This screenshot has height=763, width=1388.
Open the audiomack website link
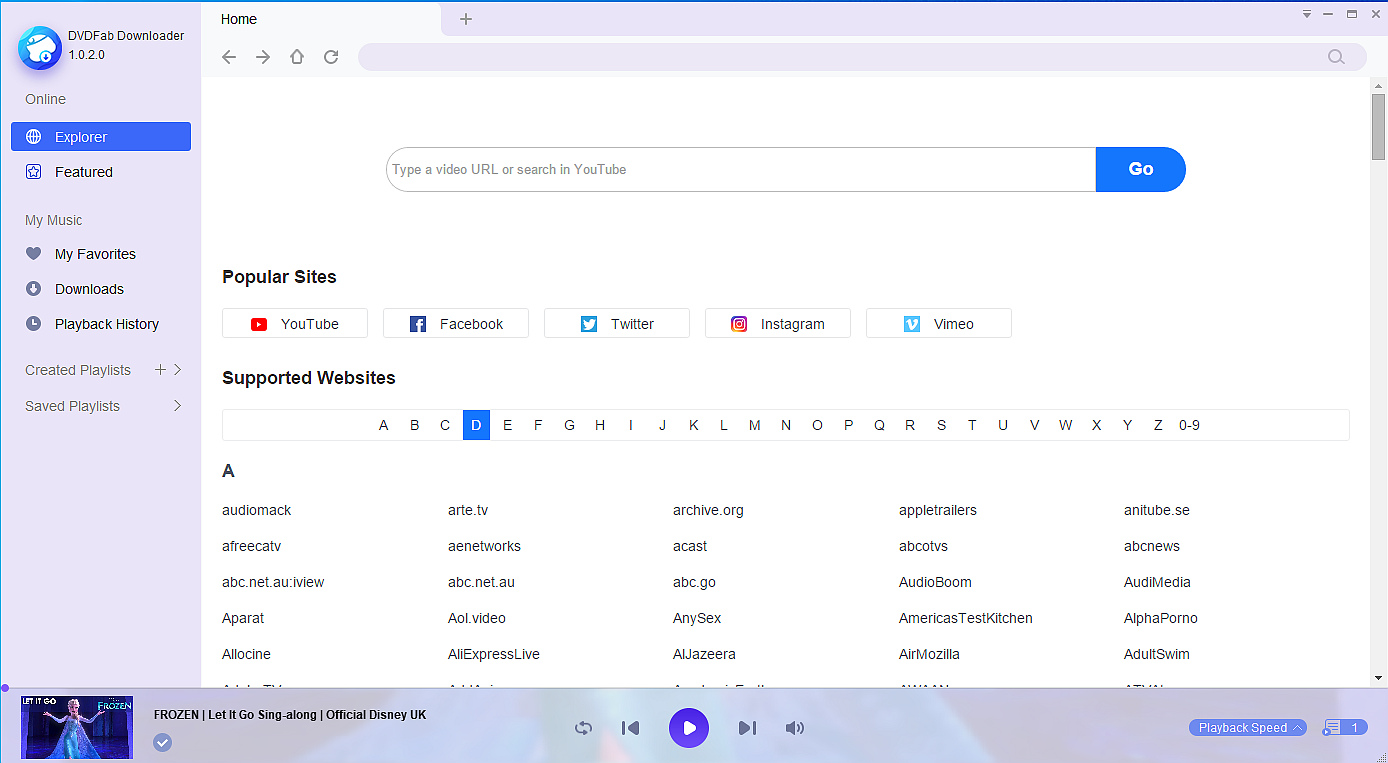tap(257, 510)
